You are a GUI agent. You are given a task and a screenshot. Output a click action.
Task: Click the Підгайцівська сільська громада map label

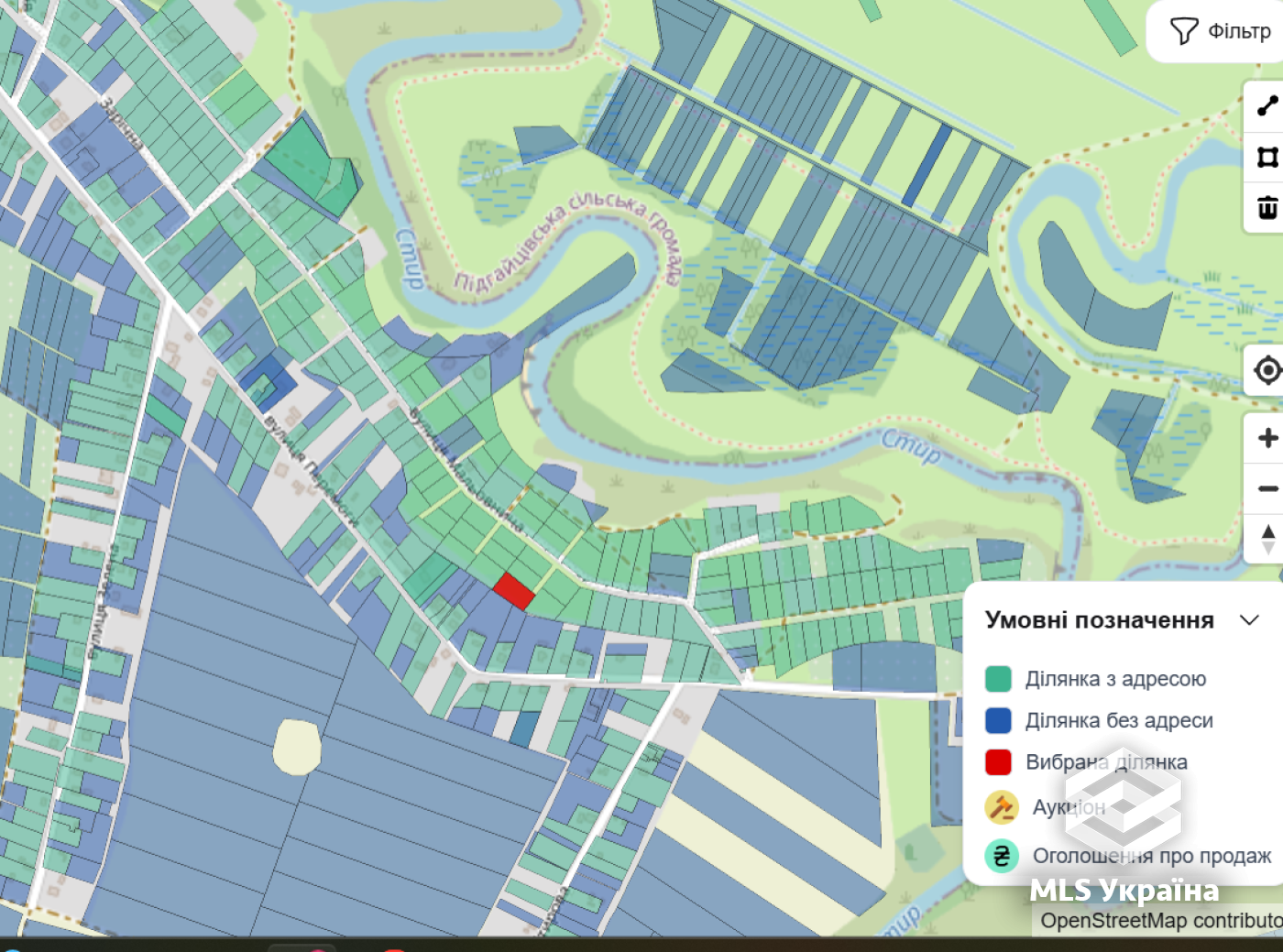point(568,240)
